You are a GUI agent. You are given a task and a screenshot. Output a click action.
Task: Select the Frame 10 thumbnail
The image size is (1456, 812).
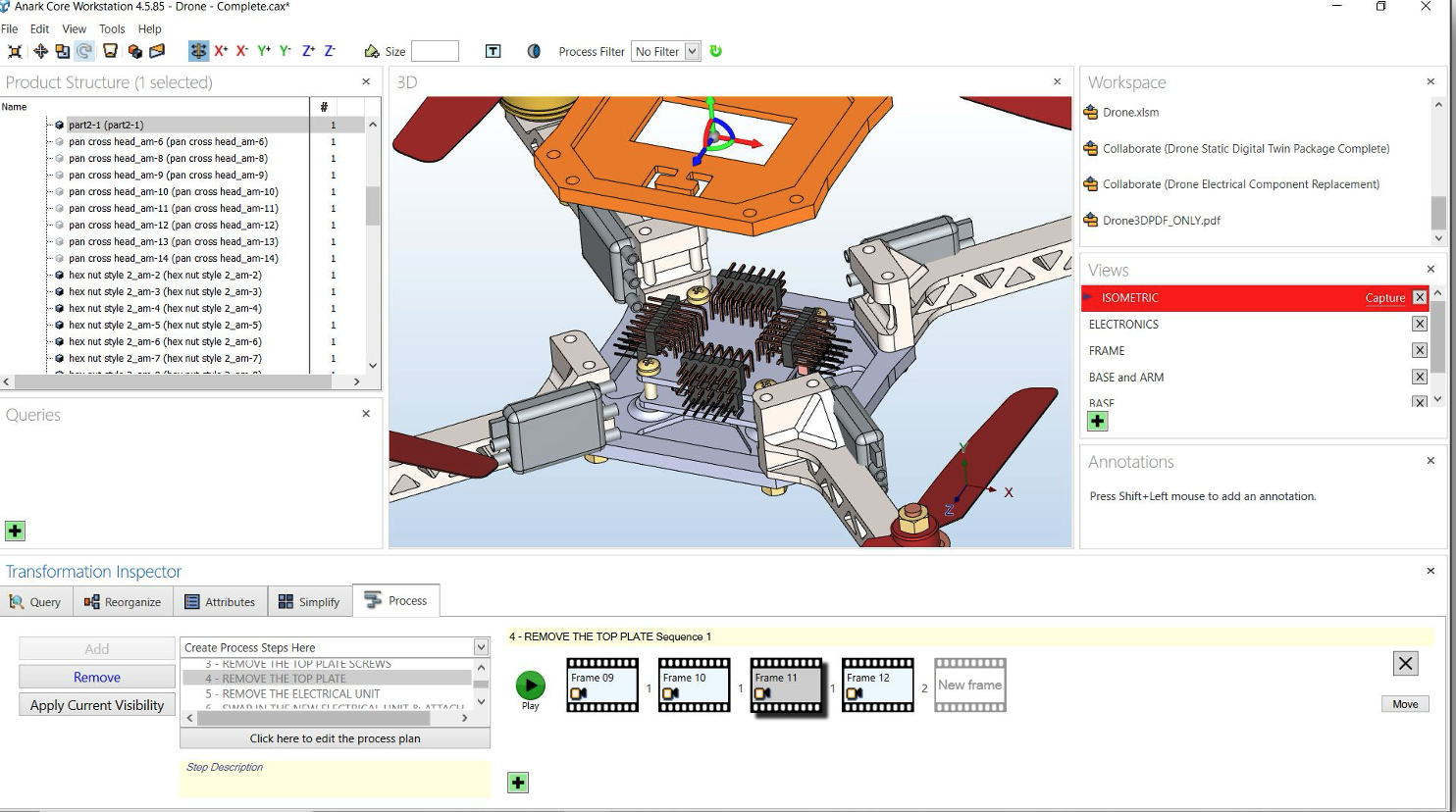coord(694,684)
